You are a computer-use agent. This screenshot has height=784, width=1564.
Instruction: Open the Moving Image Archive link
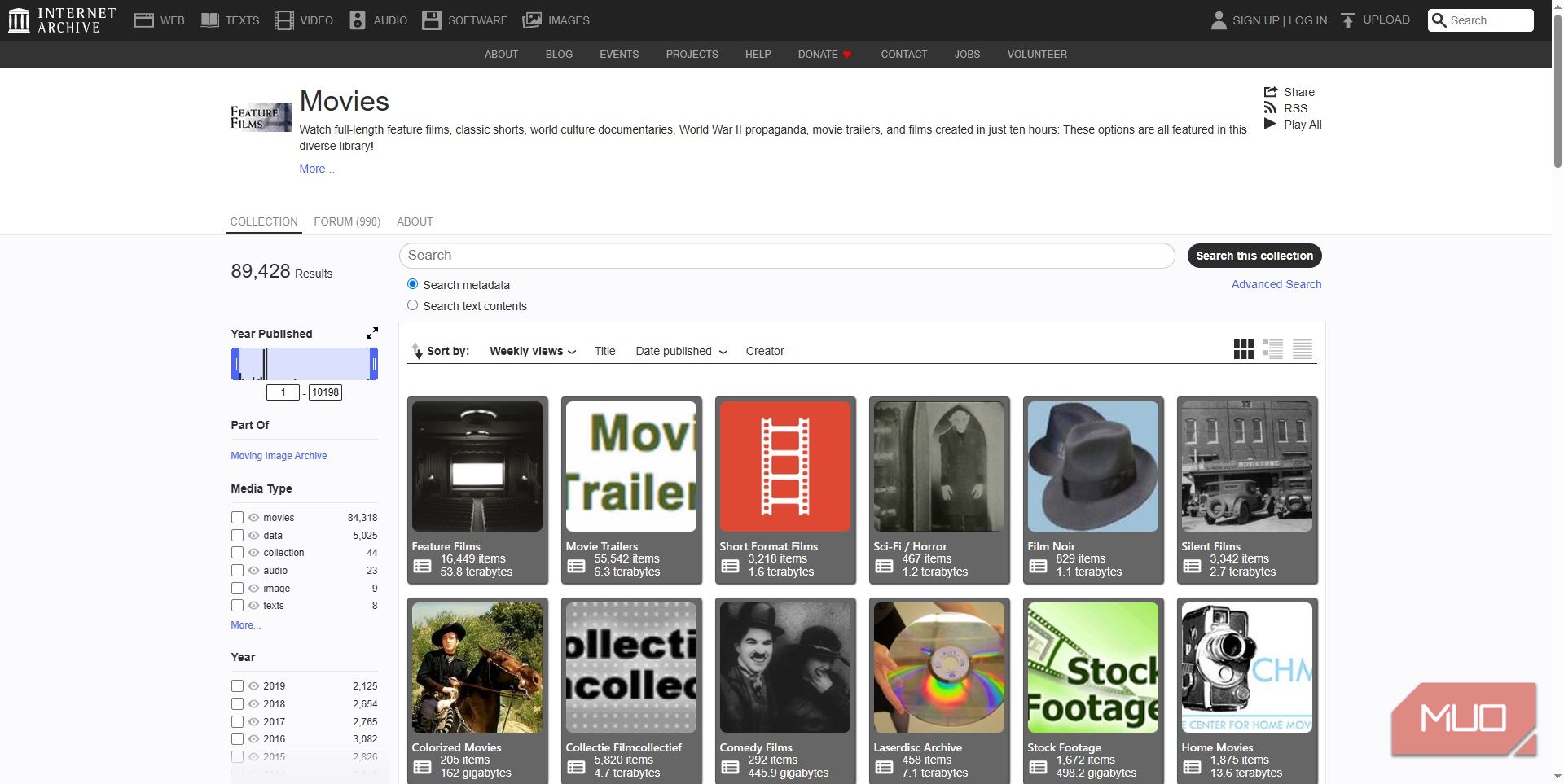(x=279, y=456)
